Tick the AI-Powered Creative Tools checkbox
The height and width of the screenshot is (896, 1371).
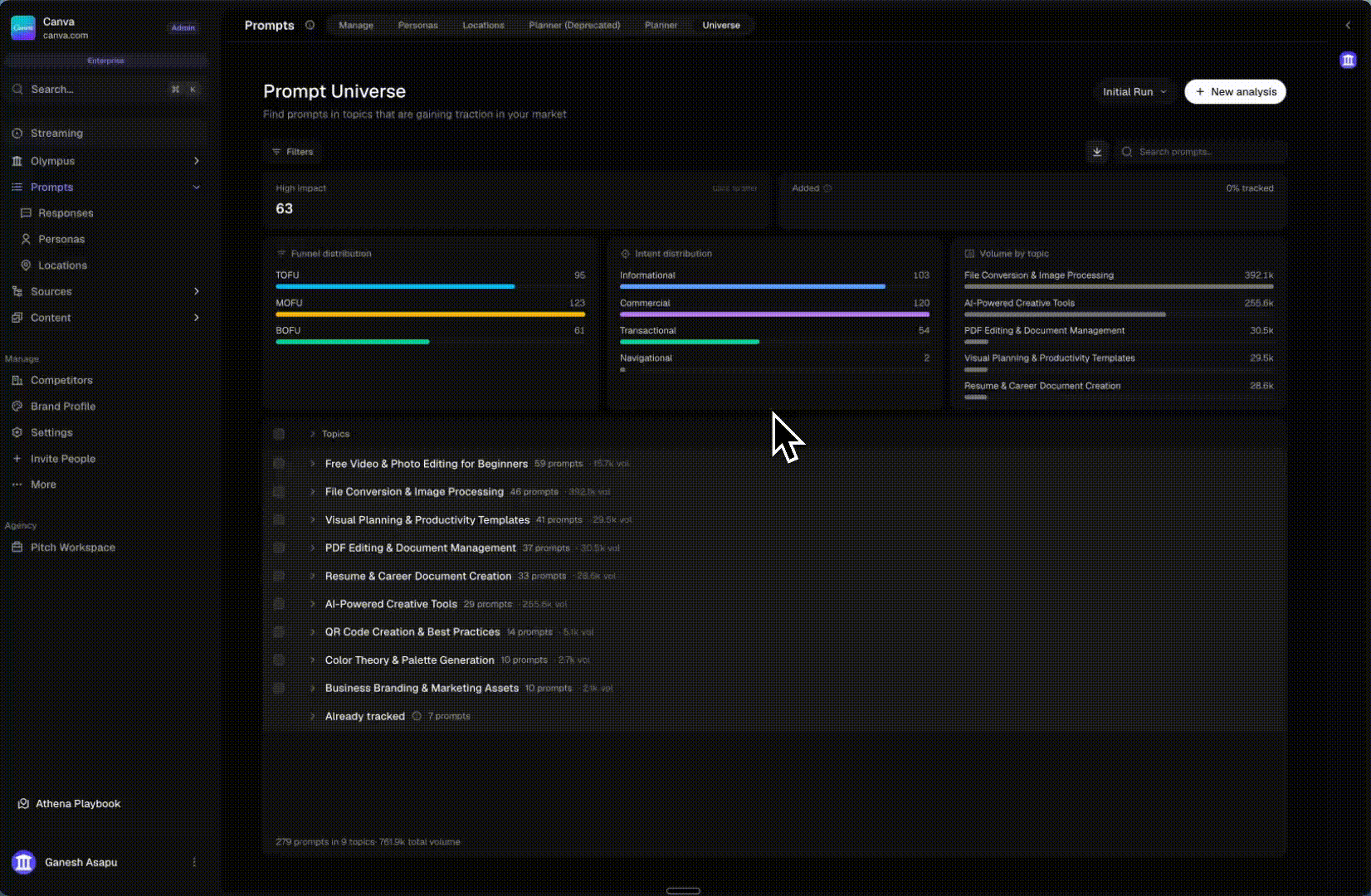pos(279,603)
